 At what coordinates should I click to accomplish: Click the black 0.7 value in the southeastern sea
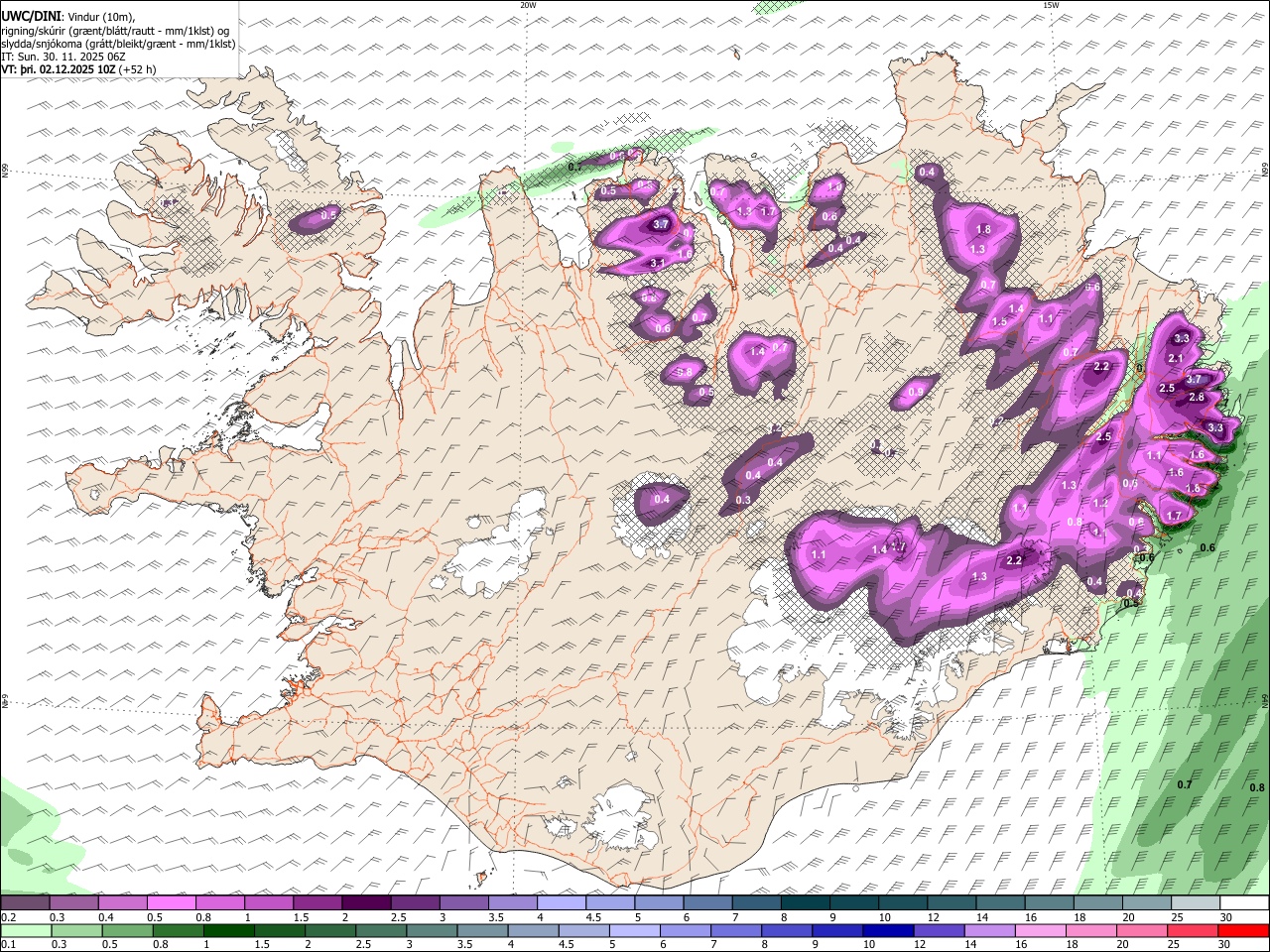(x=1184, y=784)
